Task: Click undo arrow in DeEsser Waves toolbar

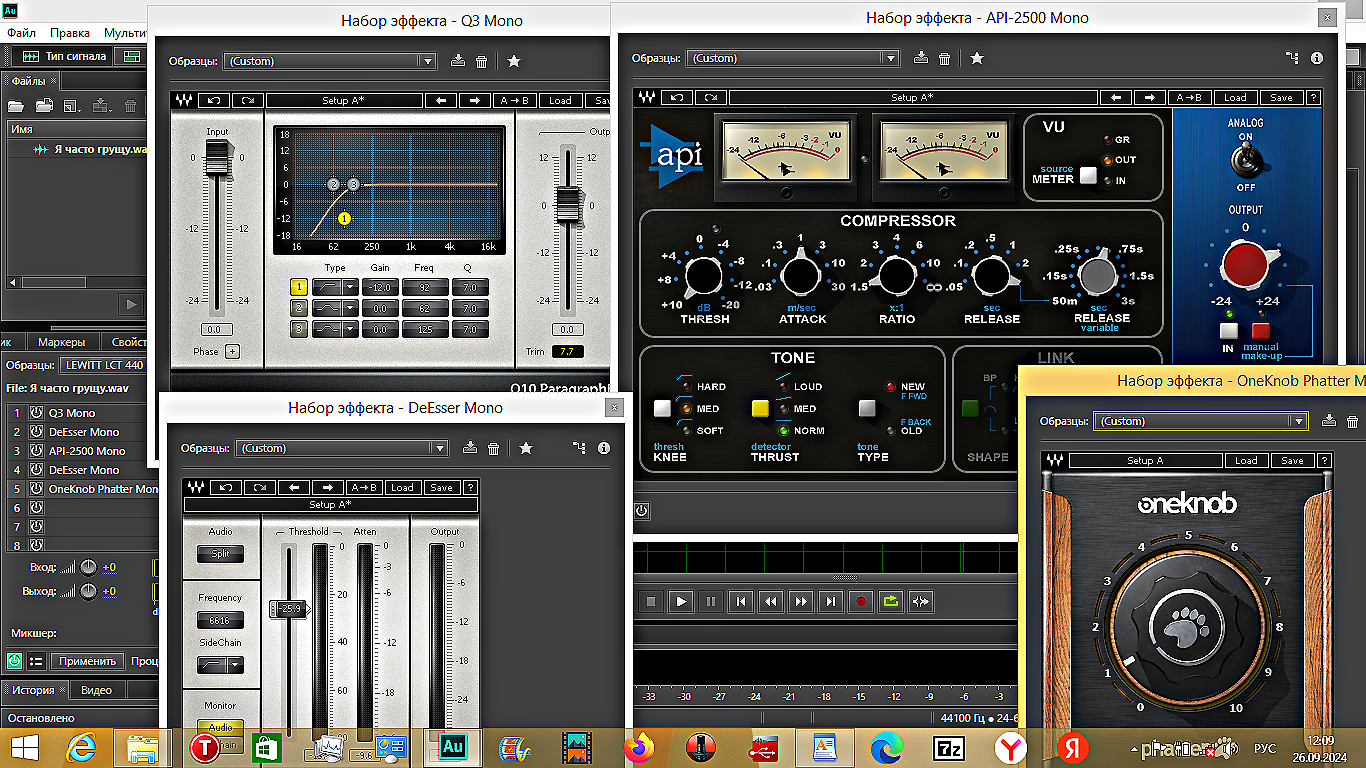Action: pyautogui.click(x=226, y=488)
